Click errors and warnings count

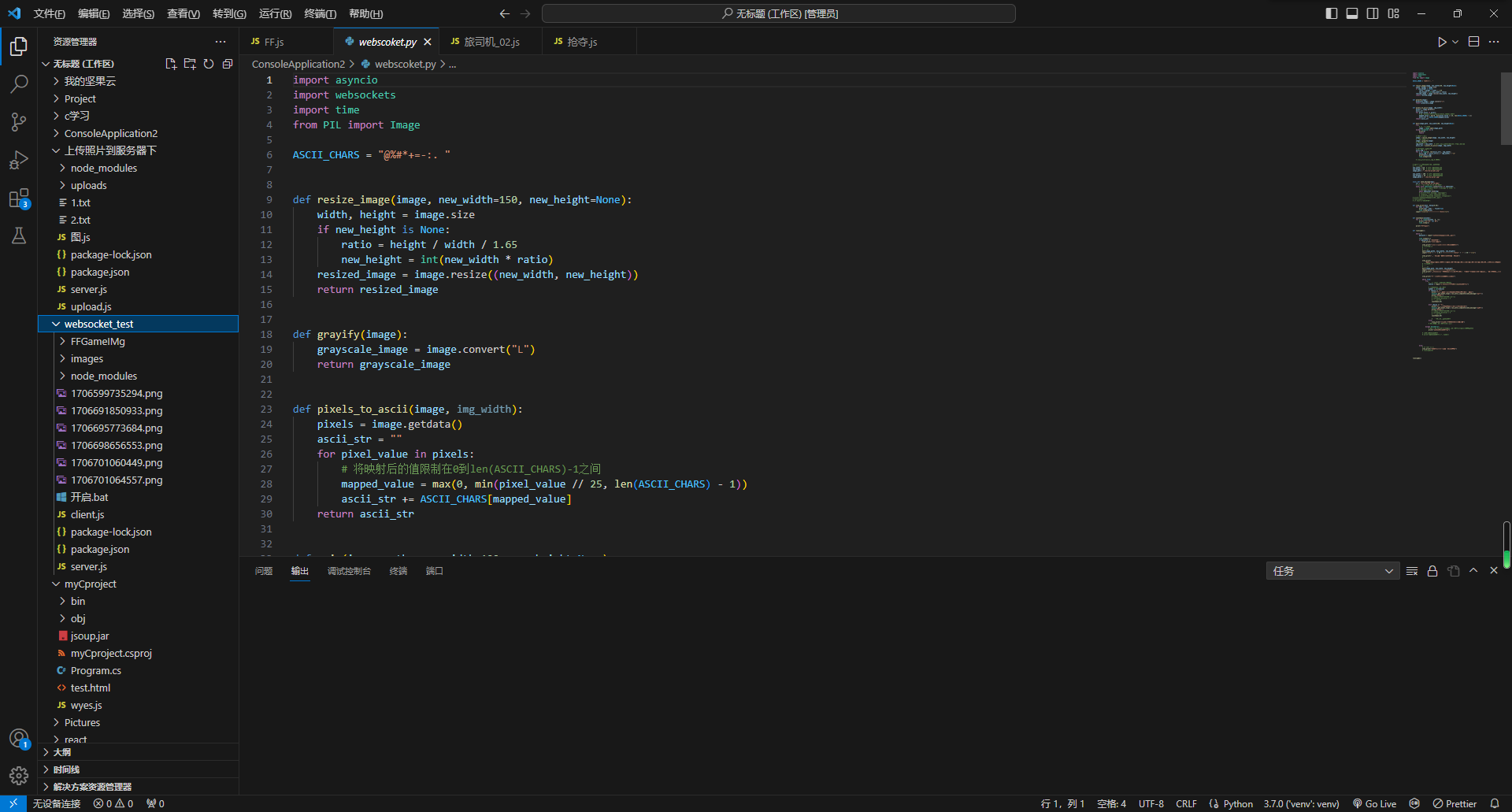click(x=113, y=803)
